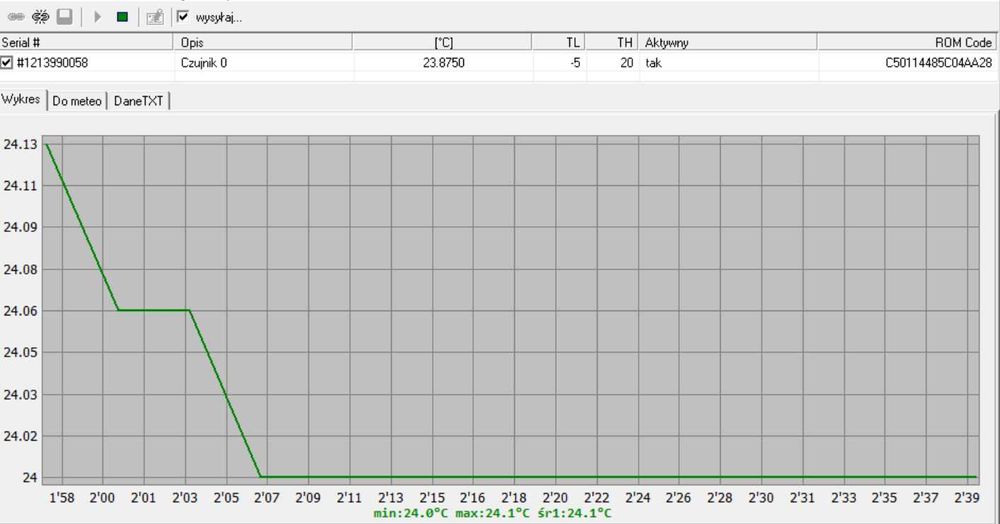Select the Czujnik 0 description cell

203,62
